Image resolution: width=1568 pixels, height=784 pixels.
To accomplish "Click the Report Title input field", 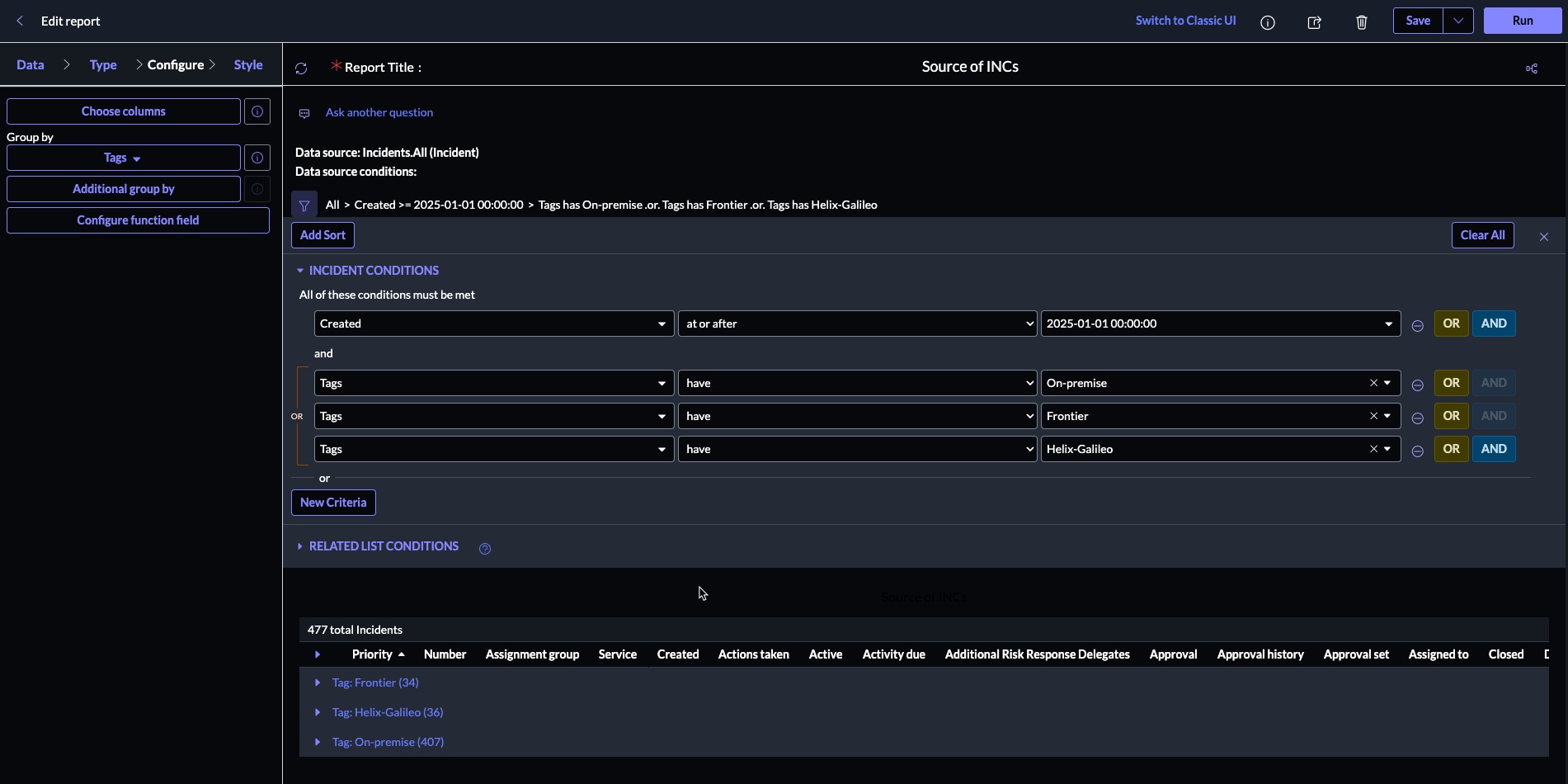I will (x=969, y=67).
